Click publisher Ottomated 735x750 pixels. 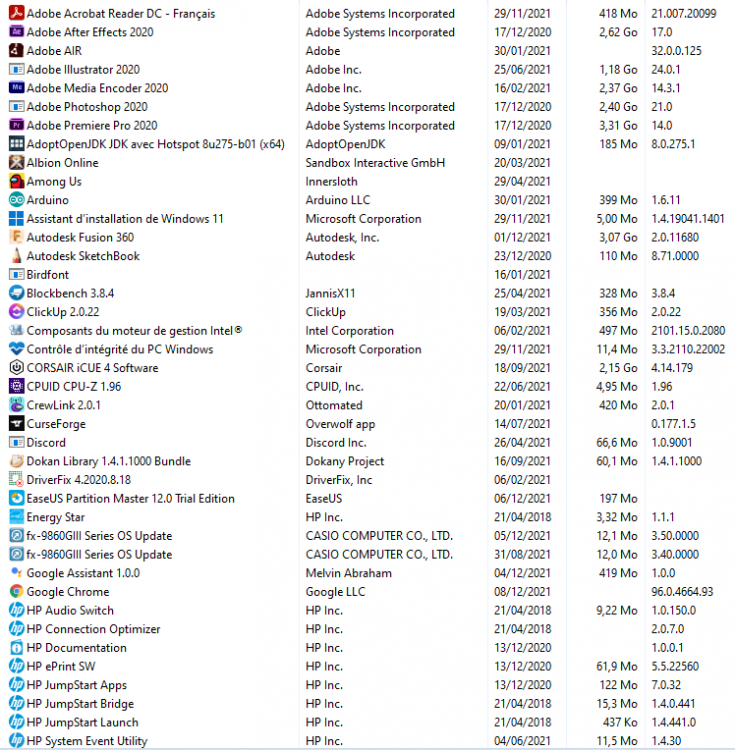tap(334, 405)
